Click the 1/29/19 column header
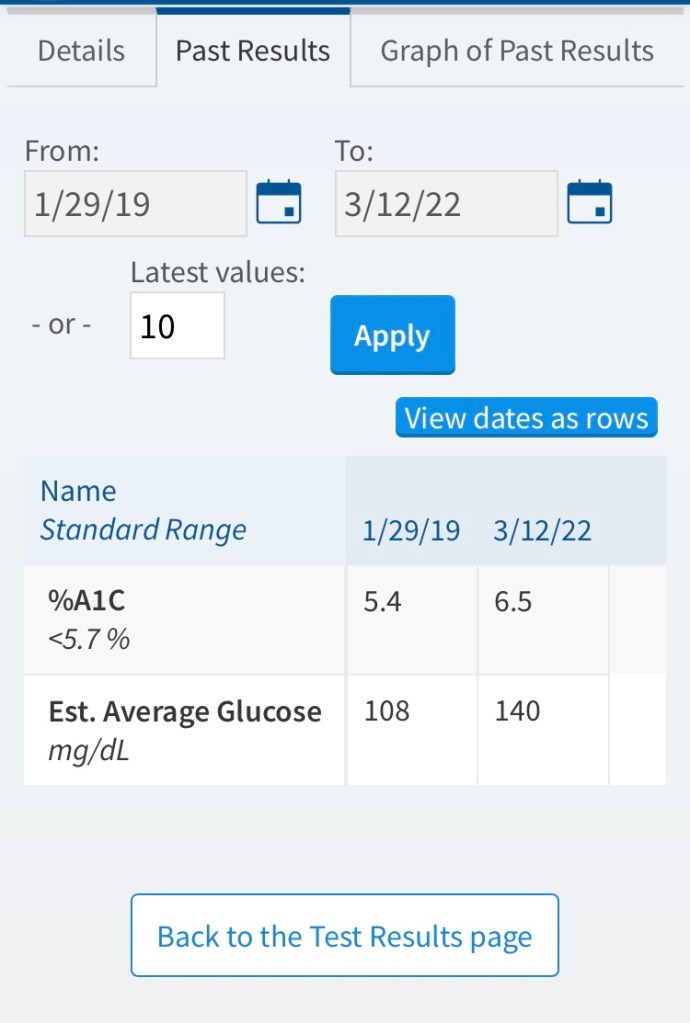 411,530
